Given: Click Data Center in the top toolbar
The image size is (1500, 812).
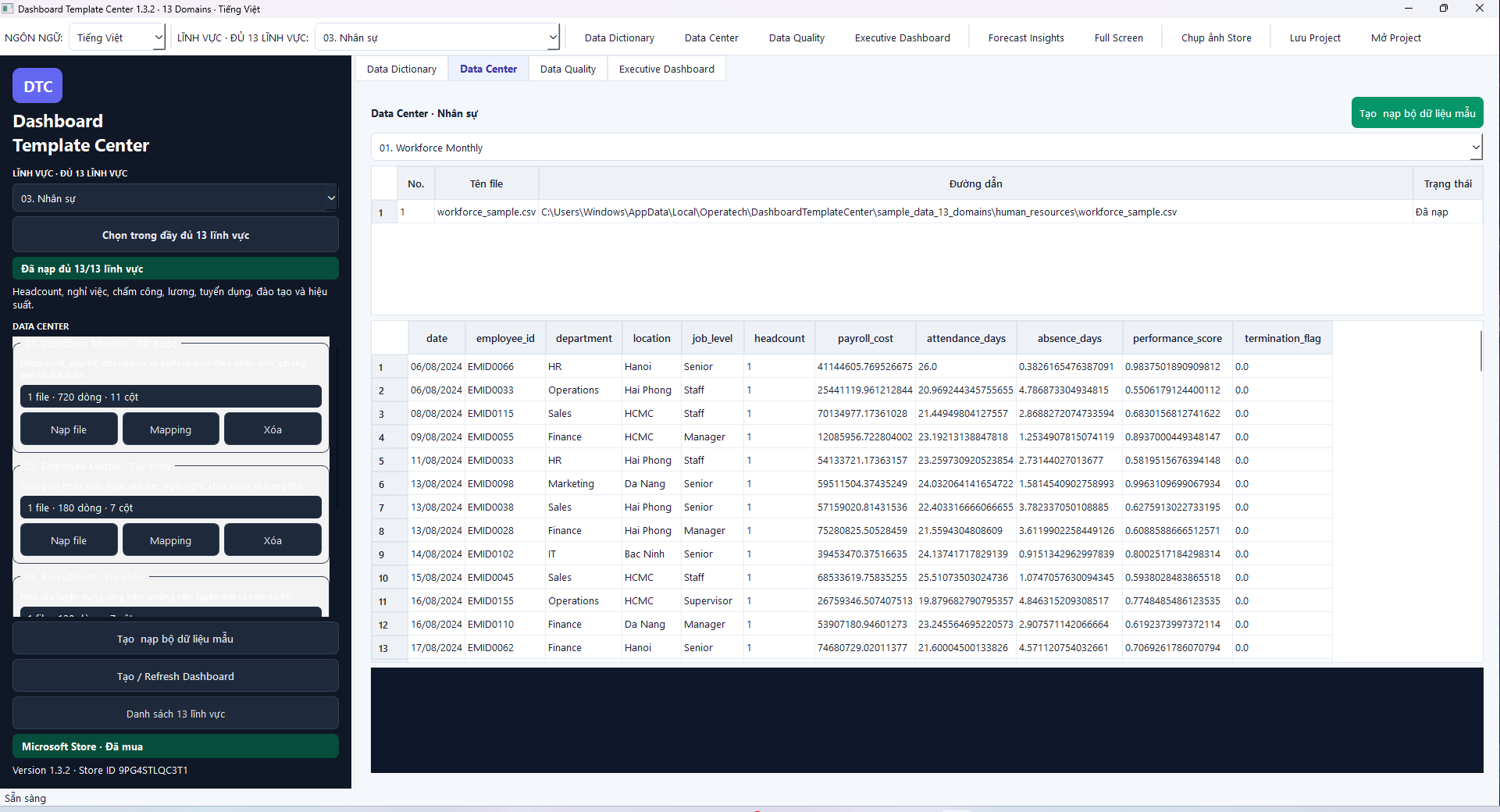Looking at the screenshot, I should point(711,37).
